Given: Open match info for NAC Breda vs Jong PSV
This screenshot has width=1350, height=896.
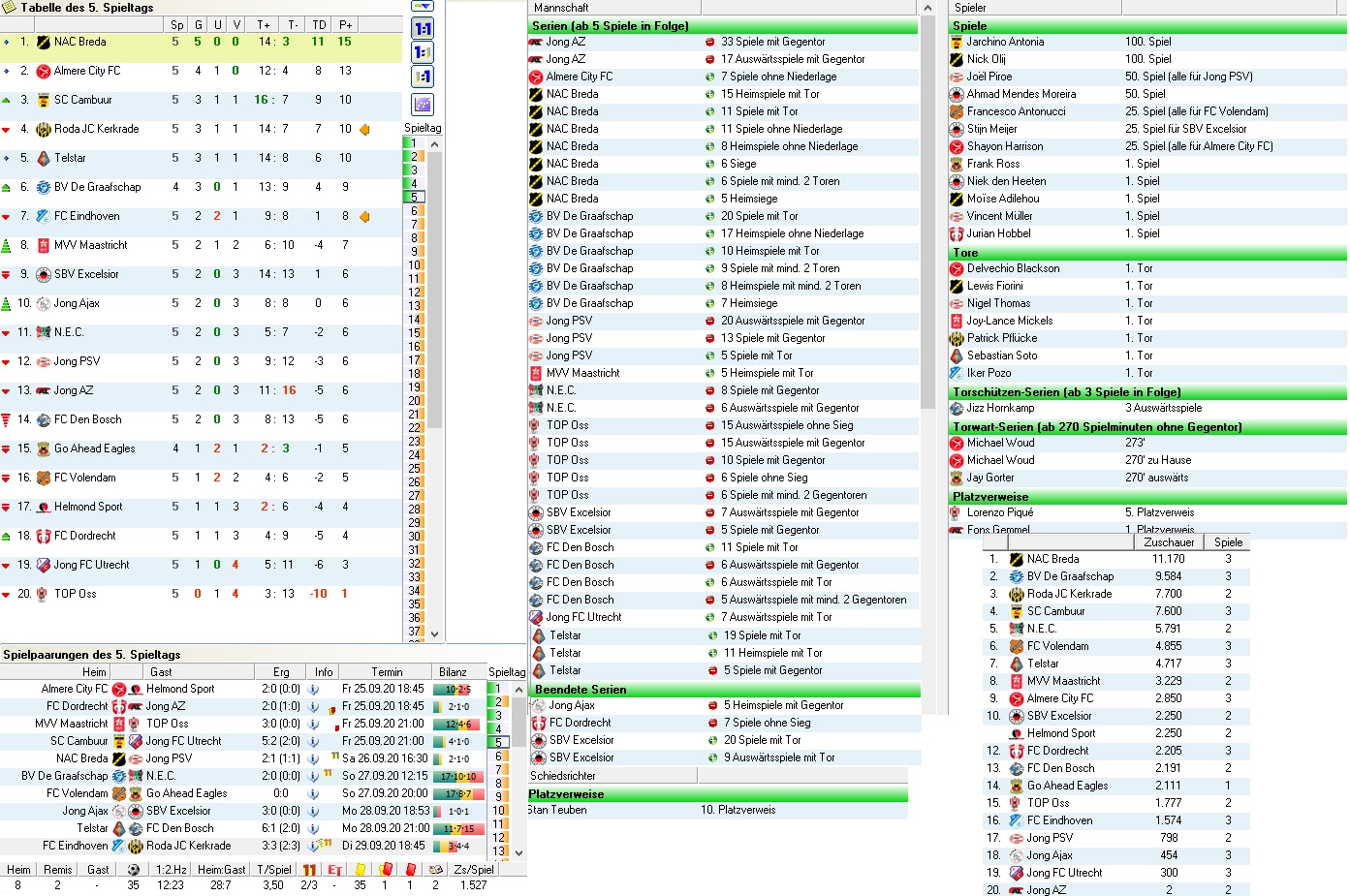Looking at the screenshot, I should click(x=313, y=758).
